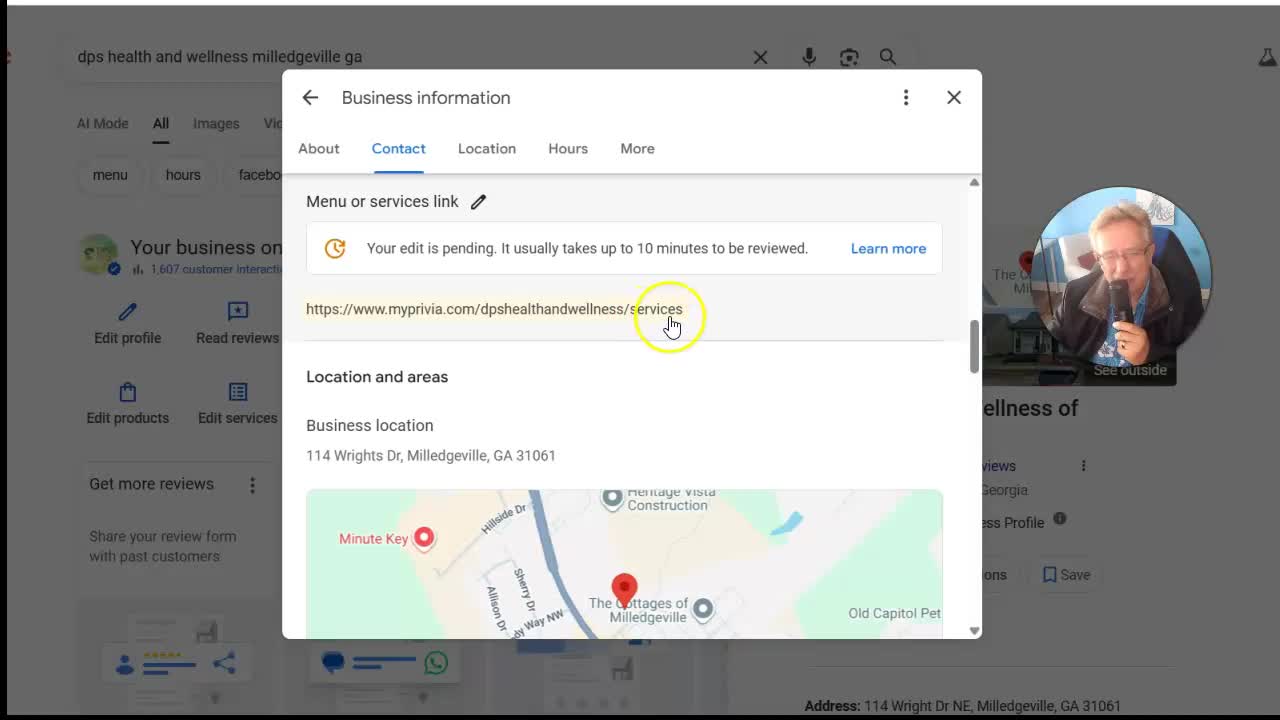Click the Learn more link
1280x720 pixels.
pos(888,249)
